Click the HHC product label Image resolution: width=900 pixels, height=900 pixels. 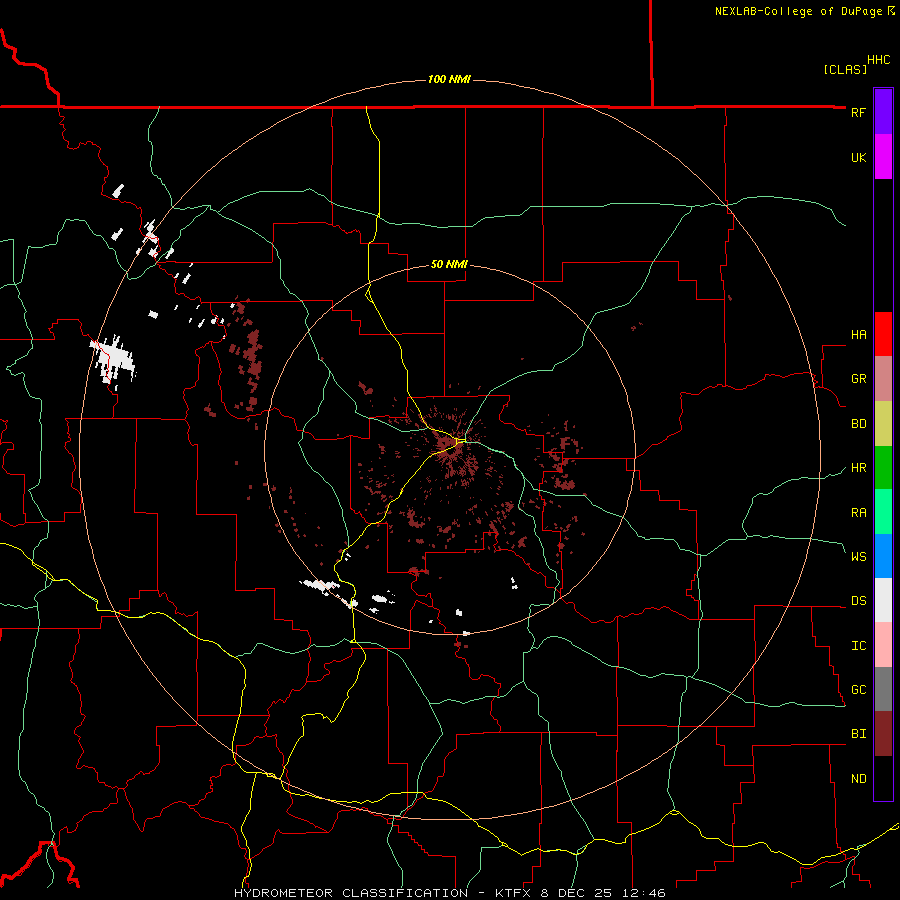(x=879, y=60)
